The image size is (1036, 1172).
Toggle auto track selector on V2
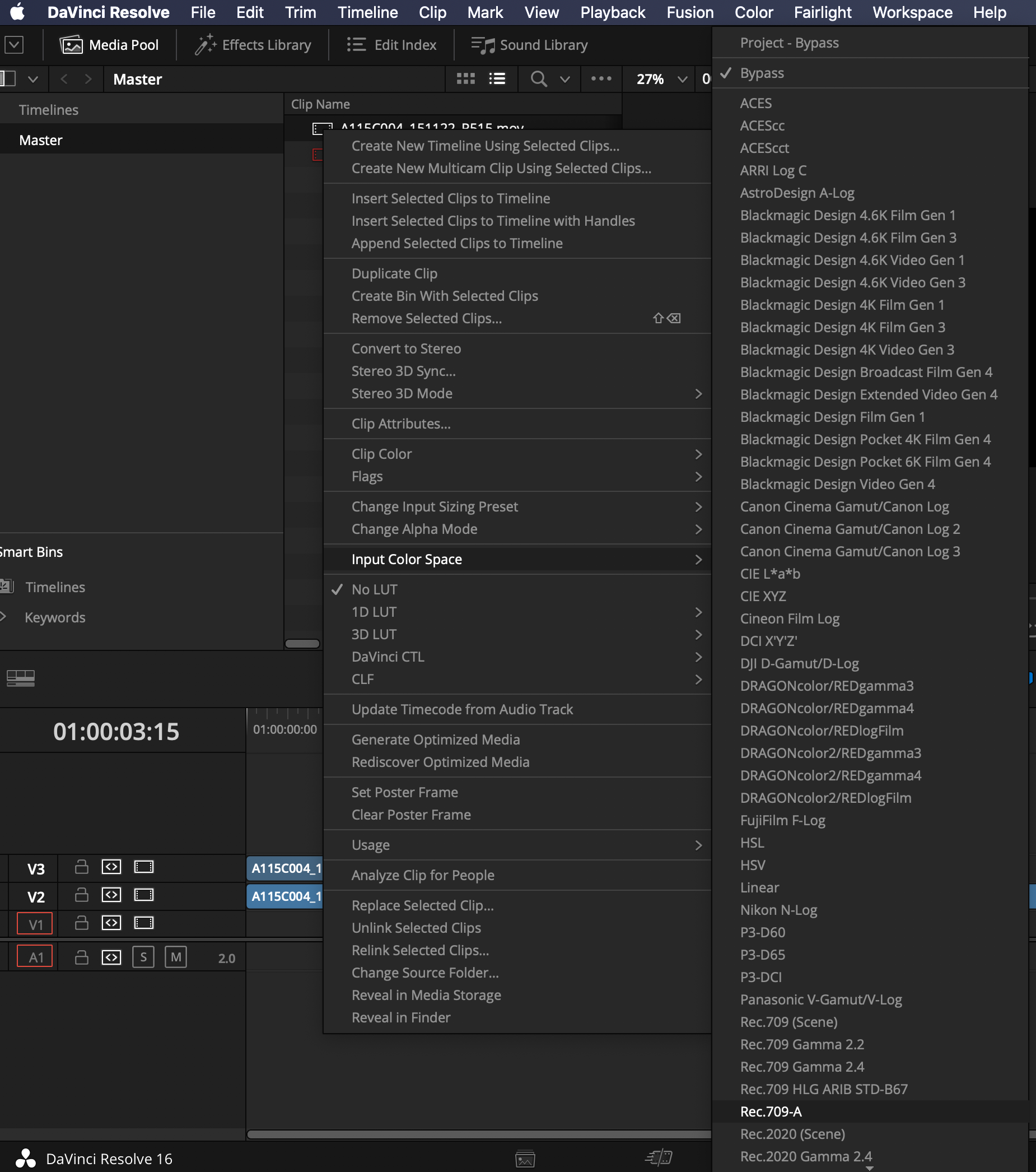tap(111, 895)
